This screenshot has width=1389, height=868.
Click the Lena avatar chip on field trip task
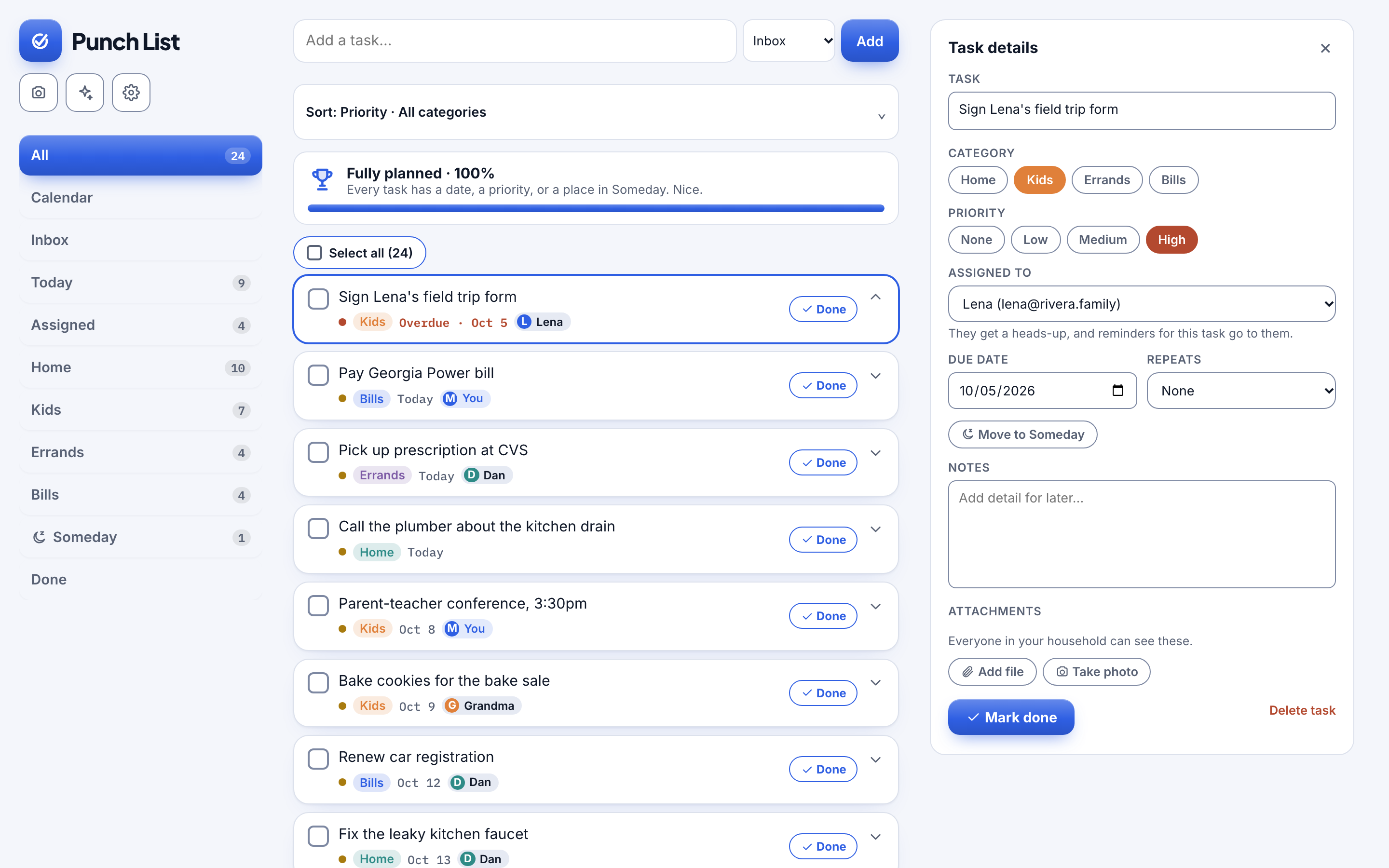(x=543, y=322)
